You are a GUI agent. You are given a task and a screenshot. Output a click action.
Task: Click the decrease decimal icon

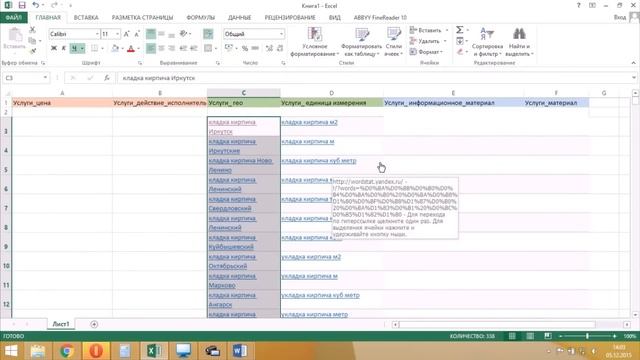pos(280,48)
